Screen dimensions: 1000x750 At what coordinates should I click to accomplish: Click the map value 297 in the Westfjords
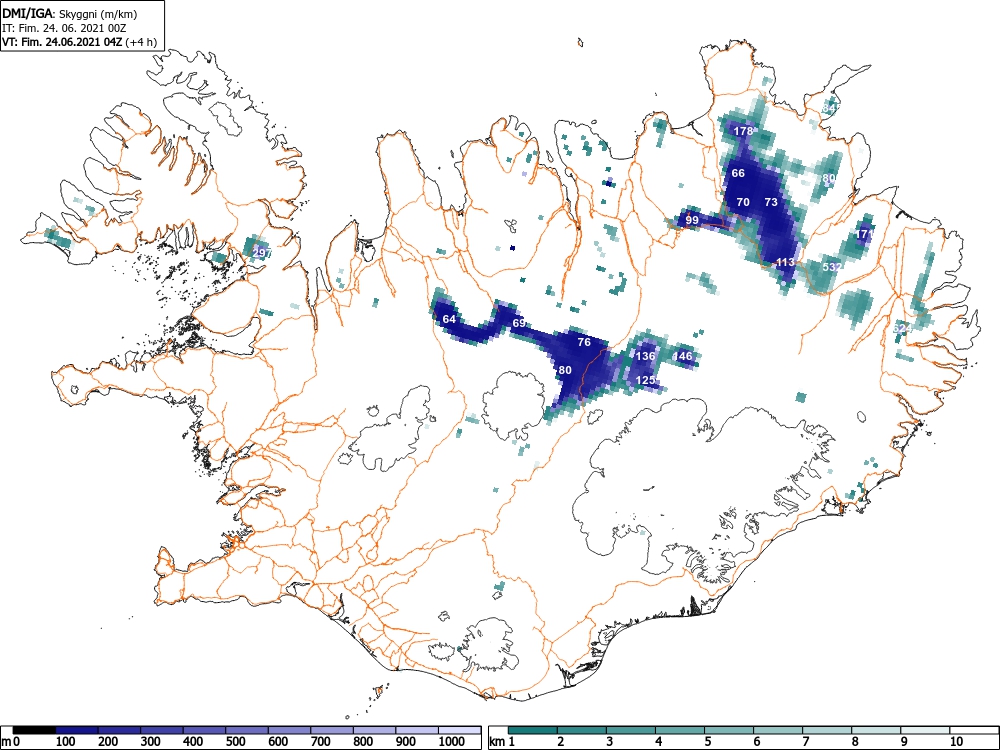click(262, 253)
